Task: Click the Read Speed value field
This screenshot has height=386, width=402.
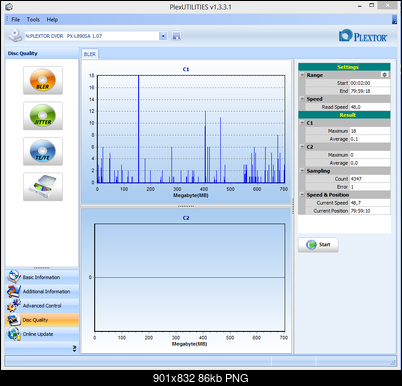Action: pyautogui.click(x=370, y=107)
